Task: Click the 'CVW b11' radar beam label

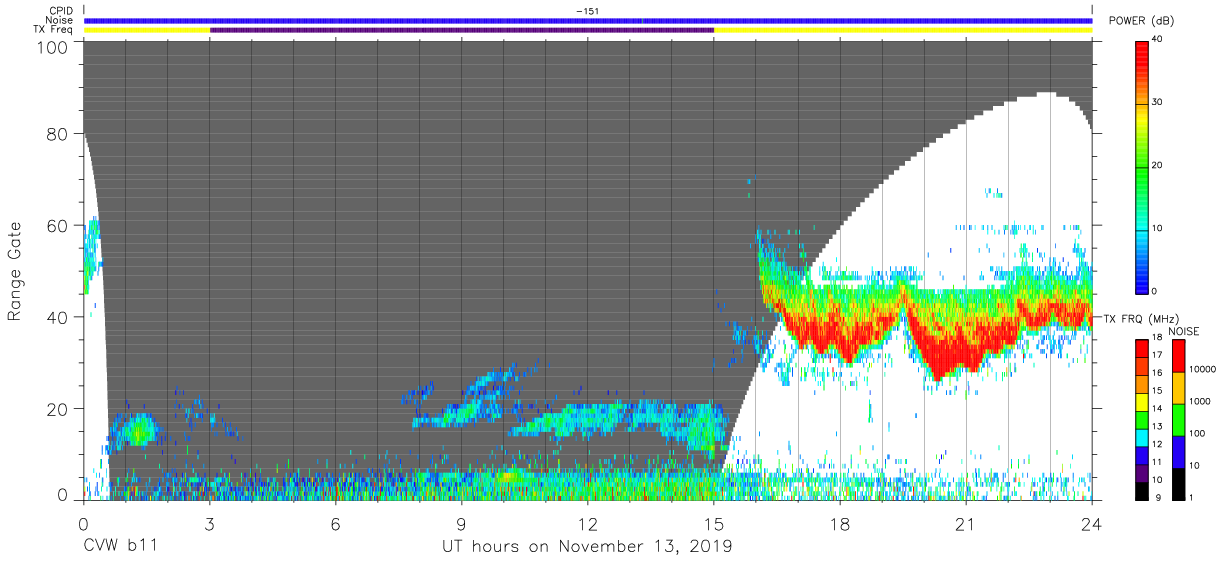Action: 120,547
